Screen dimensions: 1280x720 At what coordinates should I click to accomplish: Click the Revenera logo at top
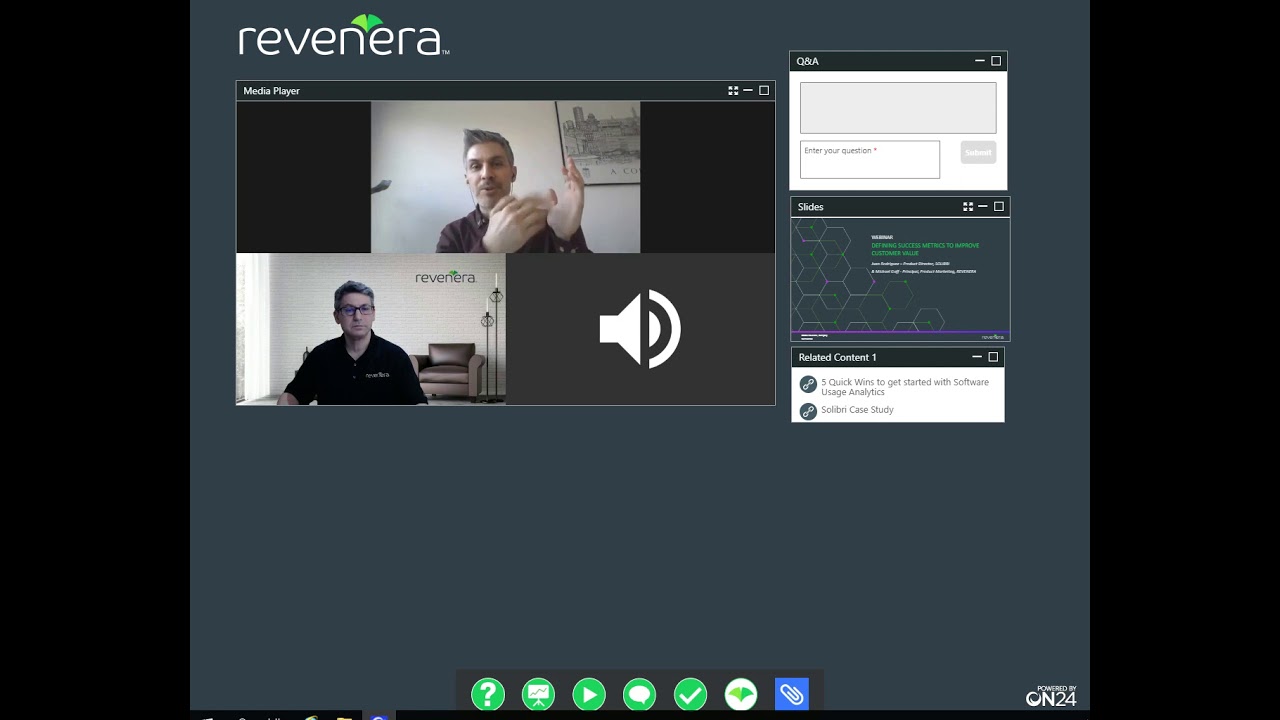[343, 36]
